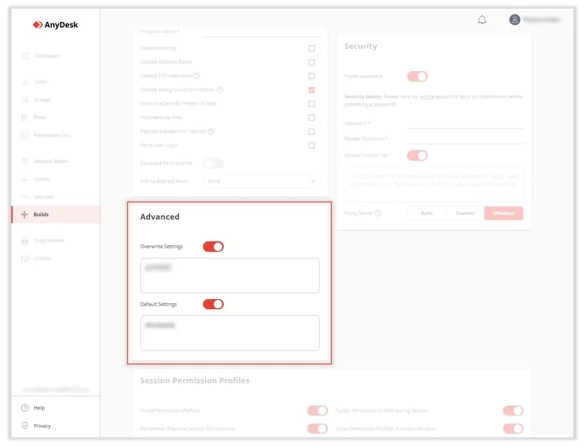Select the Disabled proxy server option

click(504, 213)
